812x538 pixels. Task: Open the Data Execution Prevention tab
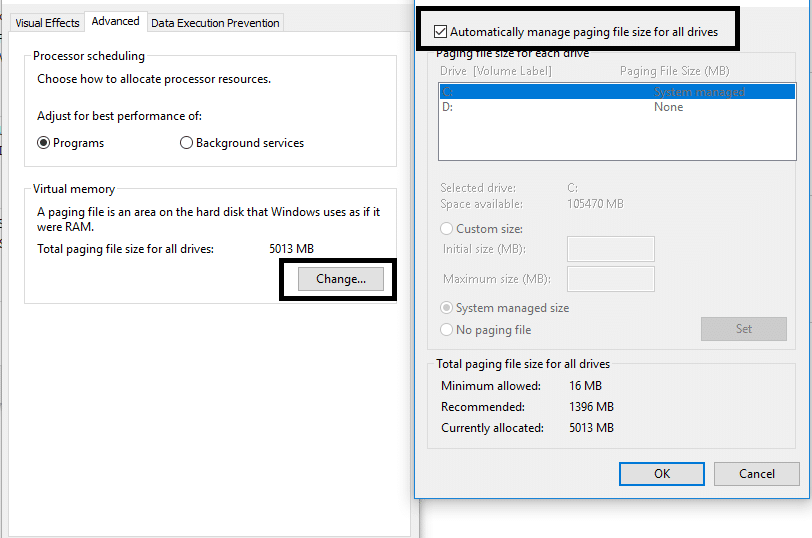pos(215,23)
